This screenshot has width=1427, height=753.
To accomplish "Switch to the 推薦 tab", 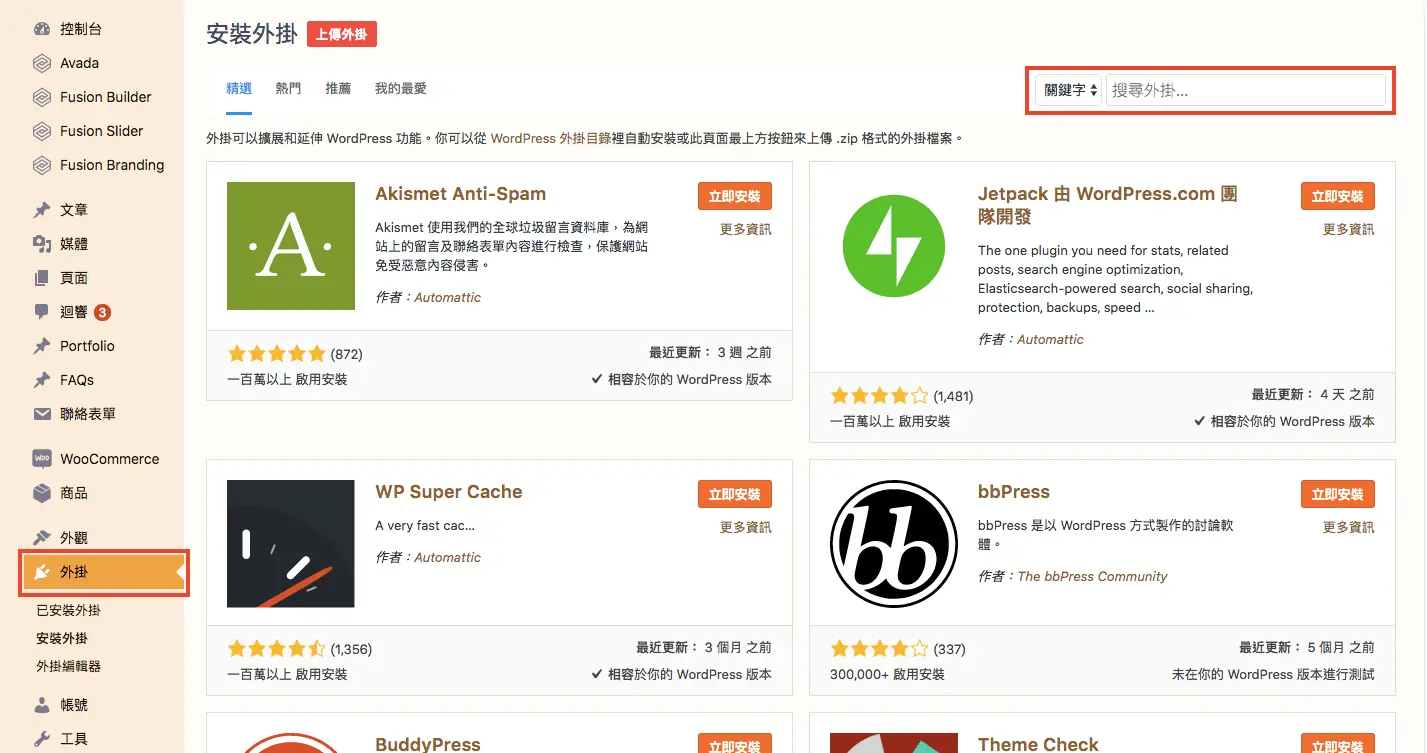I will click(338, 89).
